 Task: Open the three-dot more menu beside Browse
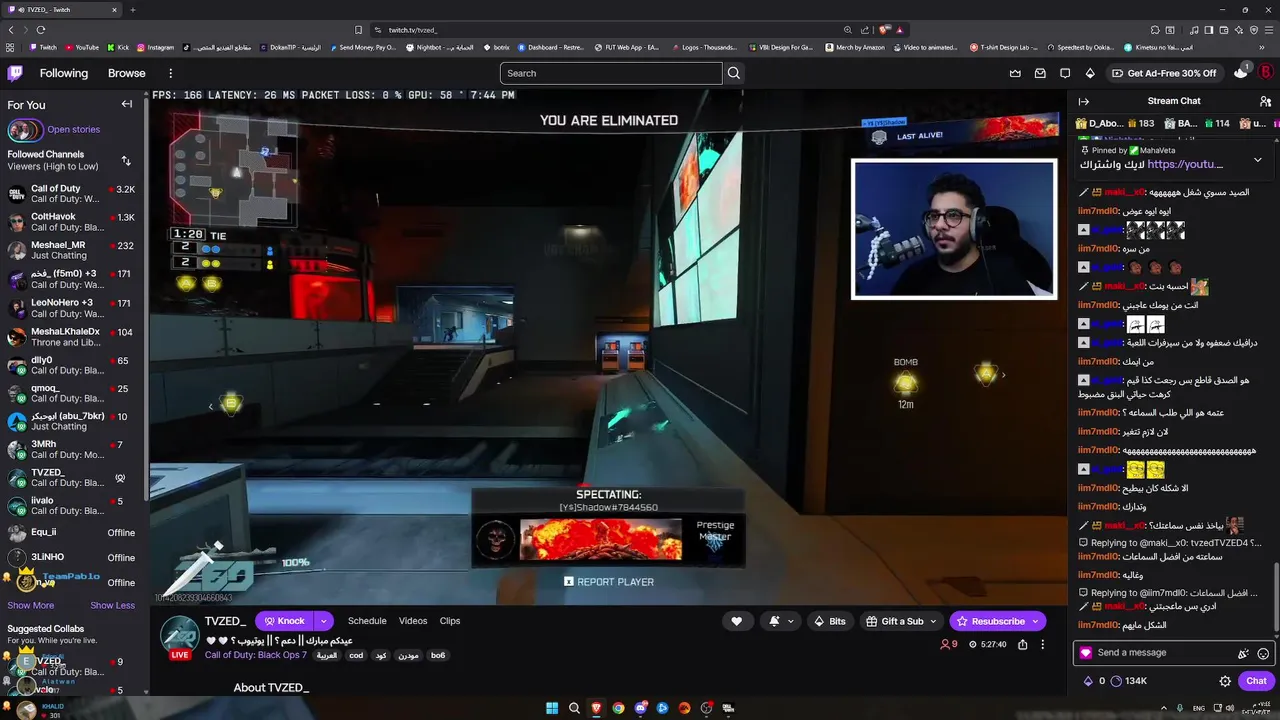[171, 73]
